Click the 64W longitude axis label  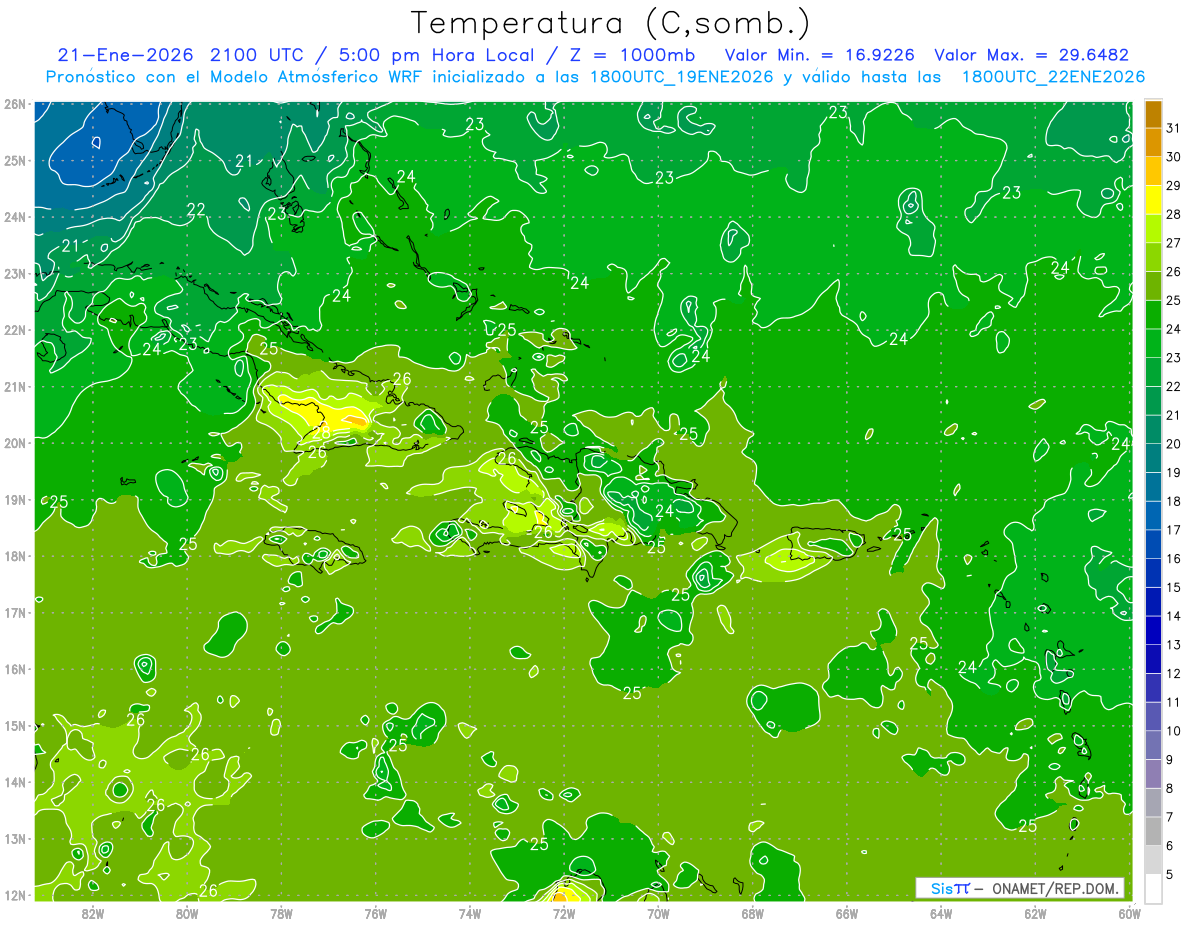click(941, 913)
